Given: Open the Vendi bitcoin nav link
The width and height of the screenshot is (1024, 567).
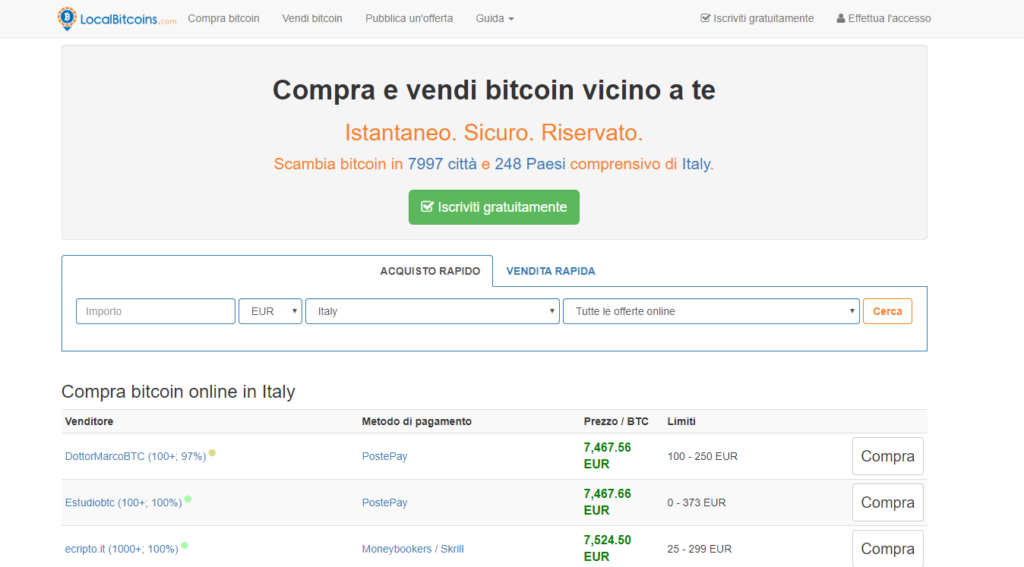Looking at the screenshot, I should (312, 18).
